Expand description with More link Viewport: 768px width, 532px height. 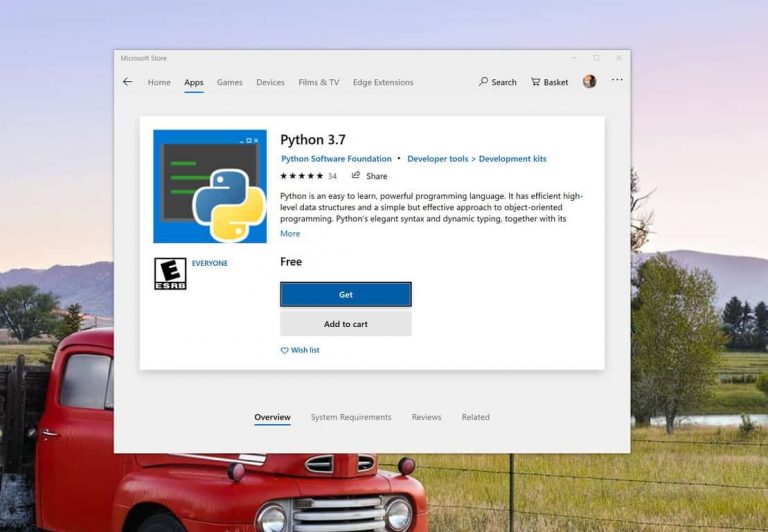tap(290, 234)
